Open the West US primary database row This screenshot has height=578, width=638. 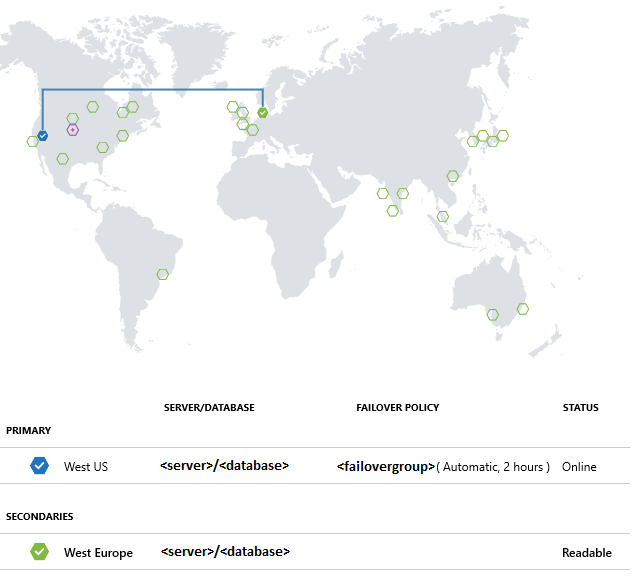(x=86, y=467)
